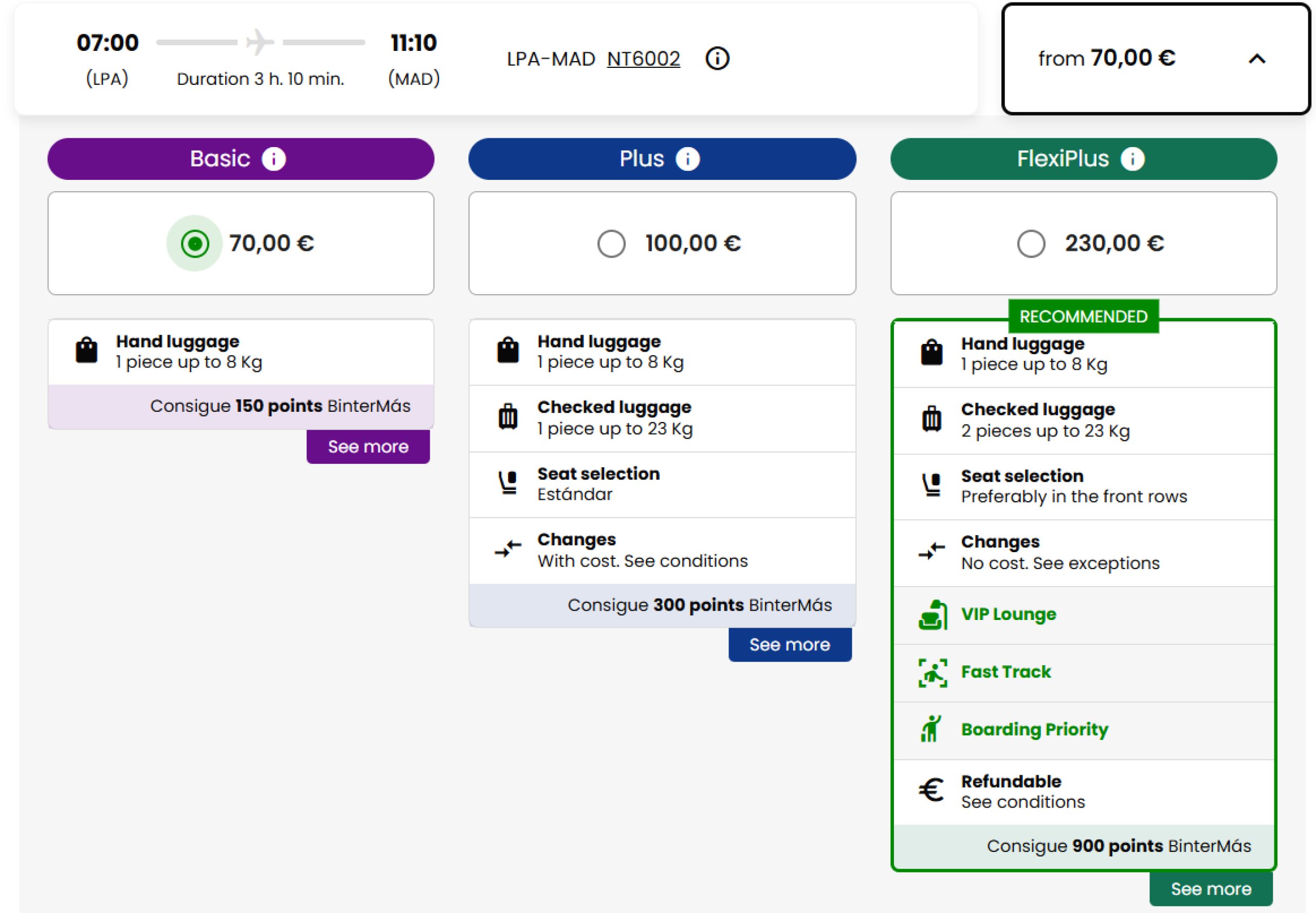
Task: Open the Plus fare info icon
Action: point(687,159)
